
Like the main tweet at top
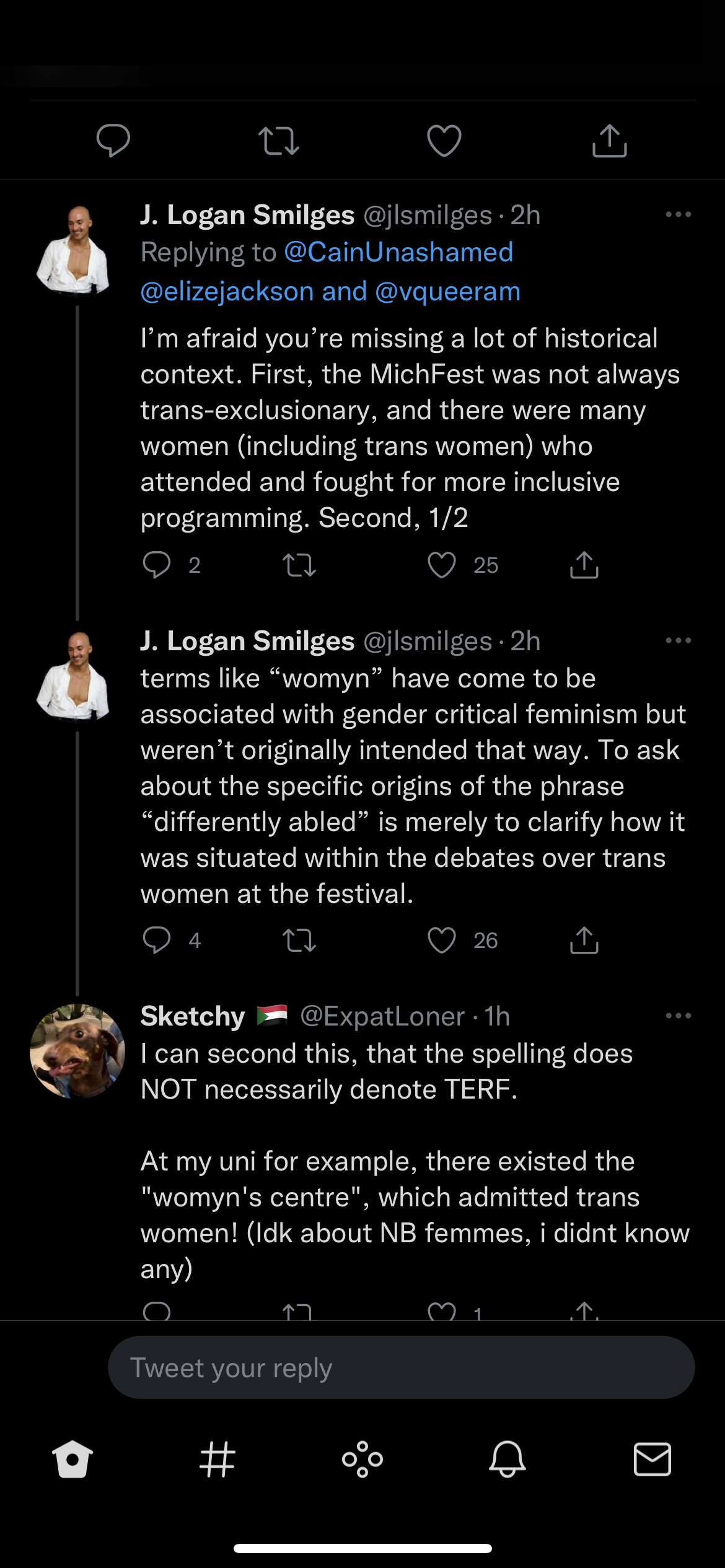(x=444, y=141)
